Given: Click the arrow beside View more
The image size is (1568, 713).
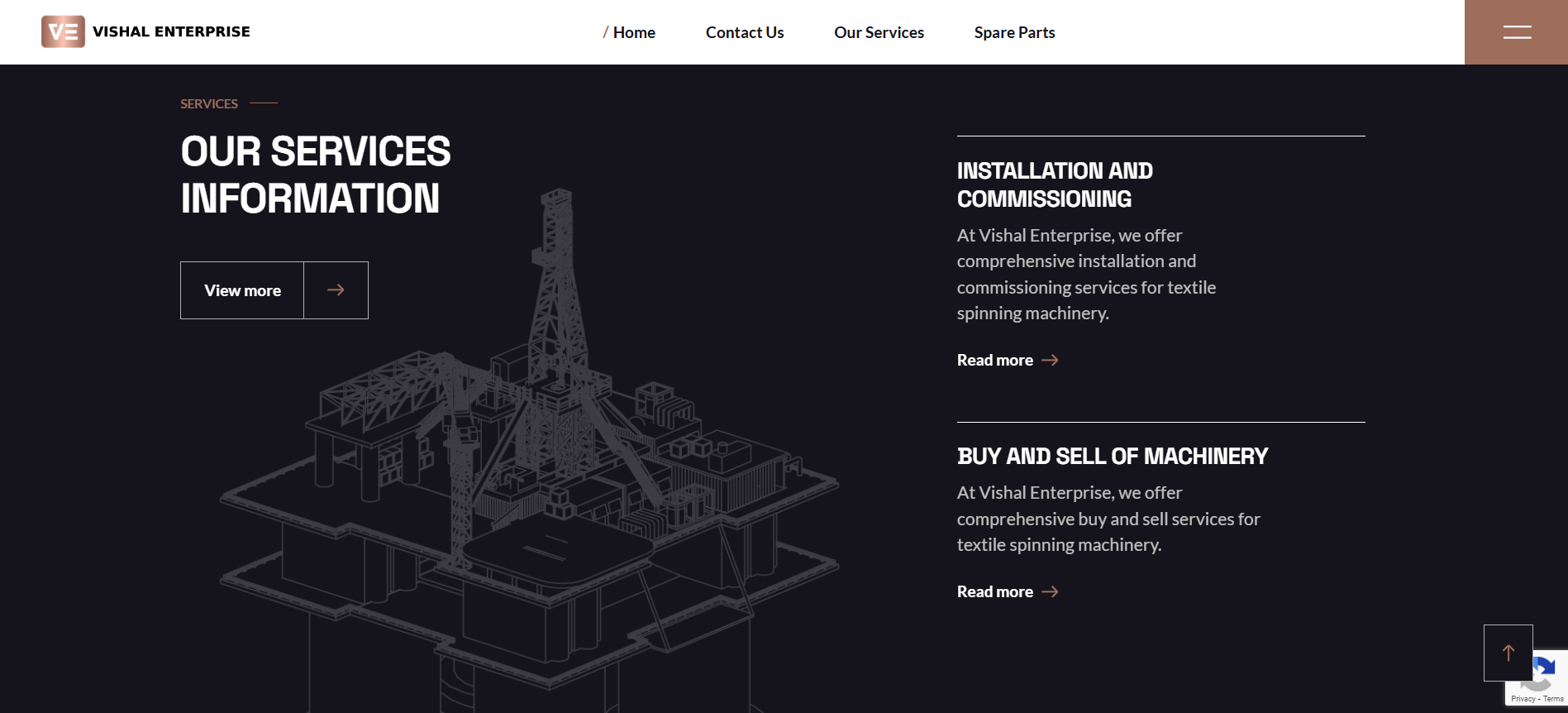Looking at the screenshot, I should [x=336, y=290].
